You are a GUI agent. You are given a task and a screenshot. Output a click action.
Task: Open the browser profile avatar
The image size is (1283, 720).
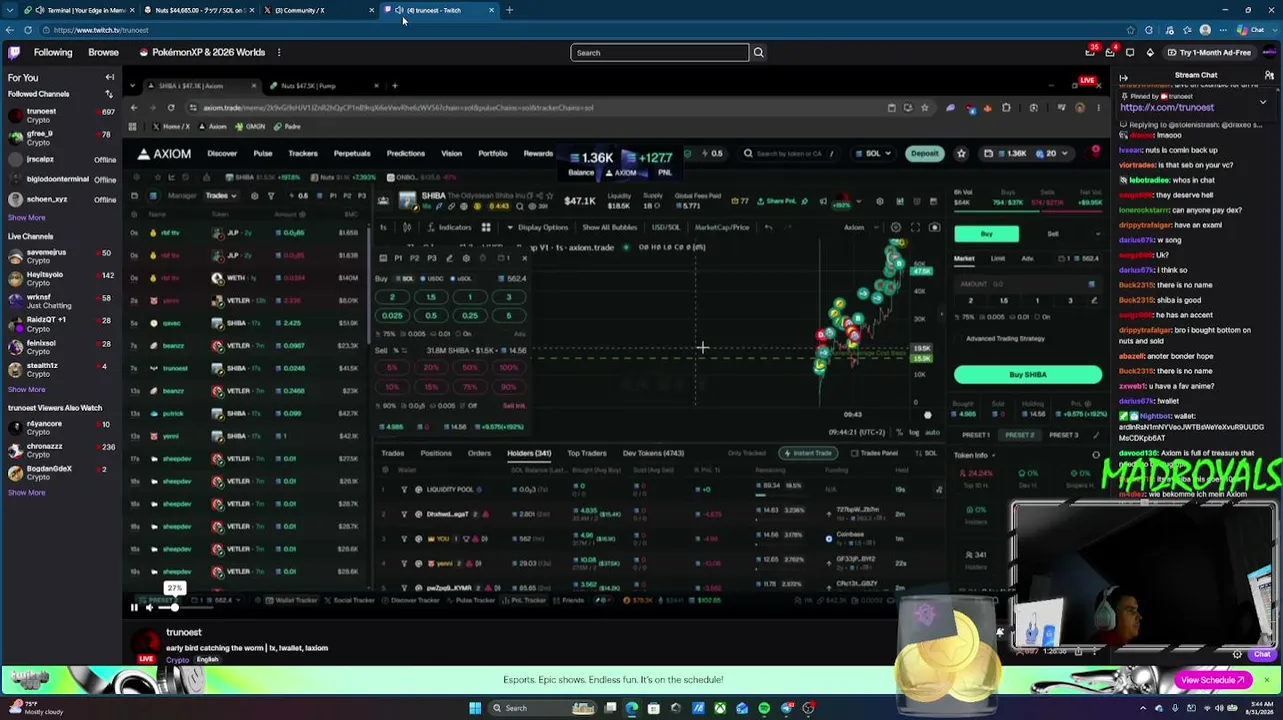pyautogui.click(x=1205, y=30)
